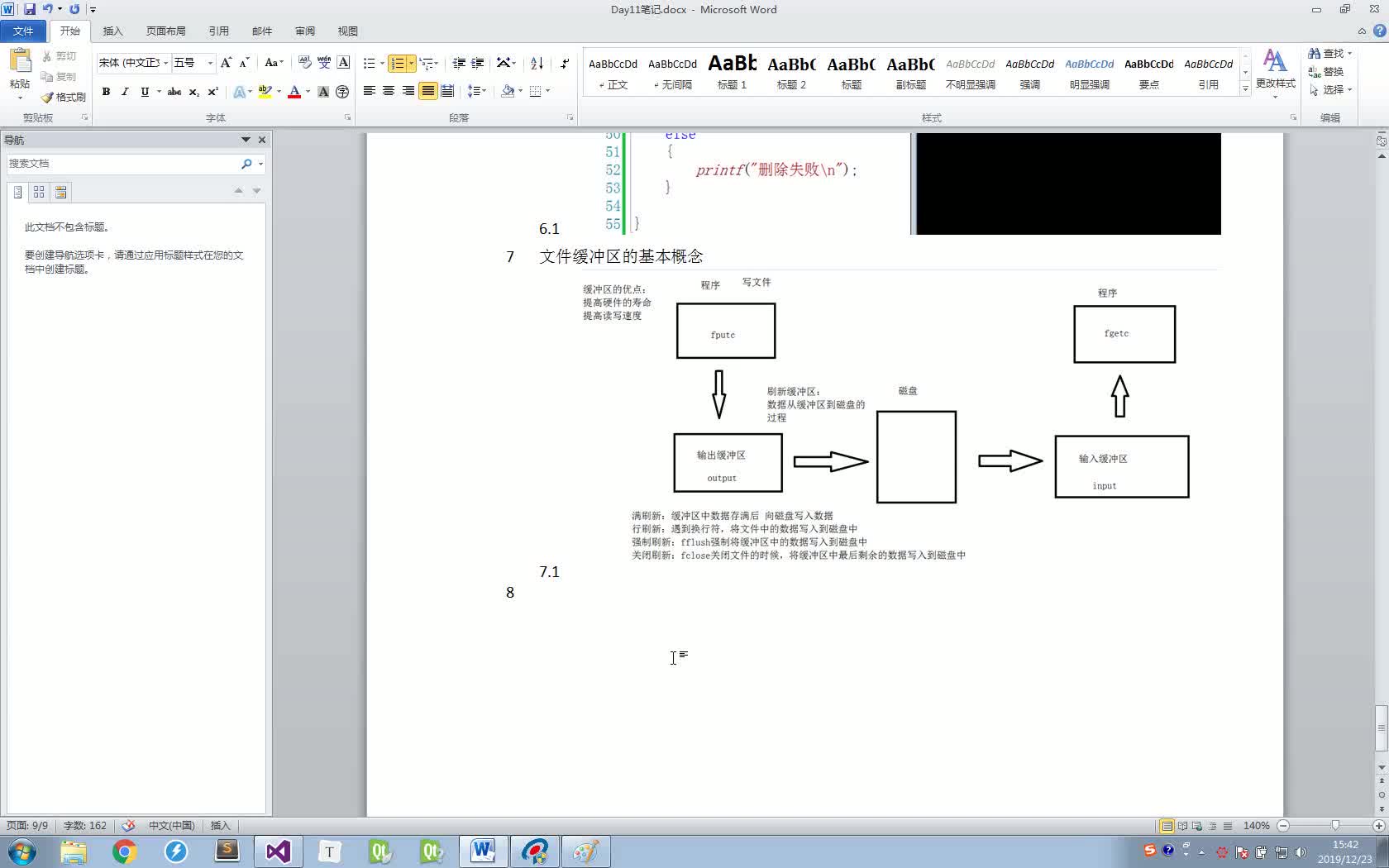The image size is (1389, 868).
Task: Click Decrease Indent icon
Action: click(x=459, y=63)
